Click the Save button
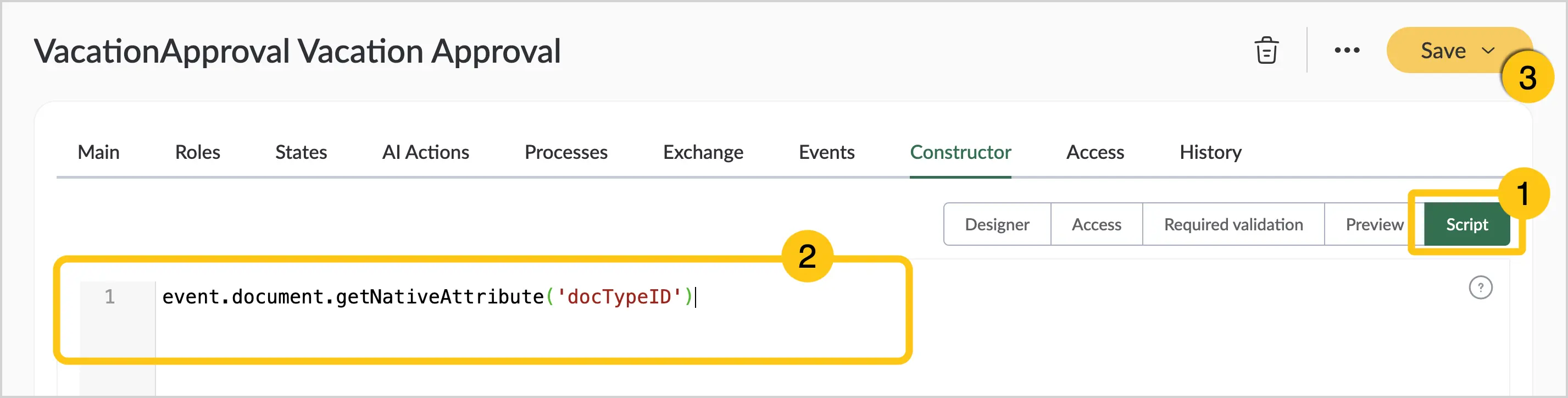 tap(1443, 51)
